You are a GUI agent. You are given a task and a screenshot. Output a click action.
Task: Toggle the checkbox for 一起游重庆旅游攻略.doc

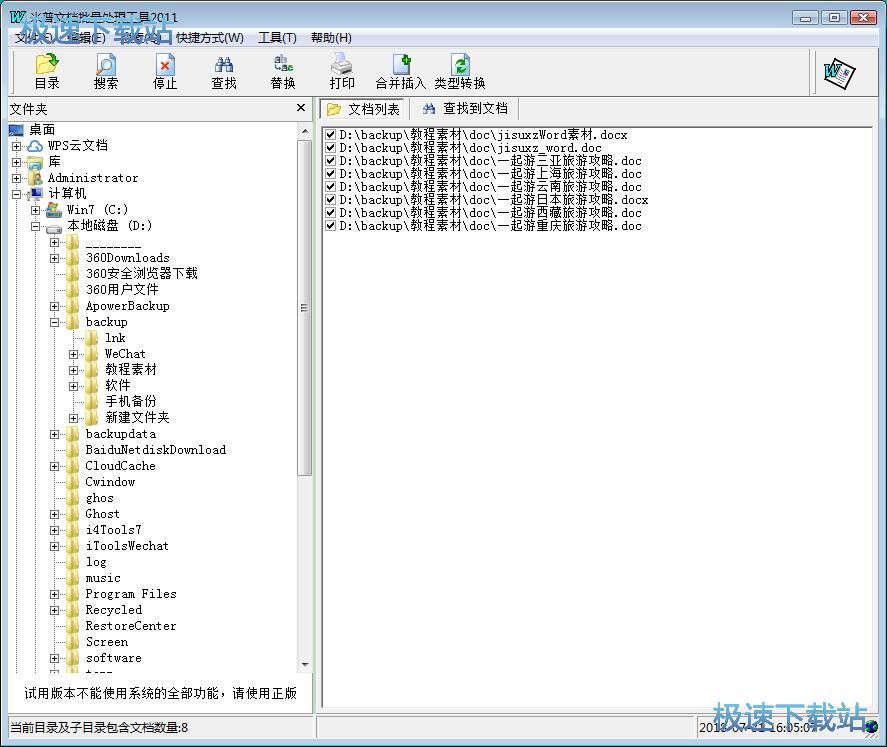pyautogui.click(x=330, y=226)
